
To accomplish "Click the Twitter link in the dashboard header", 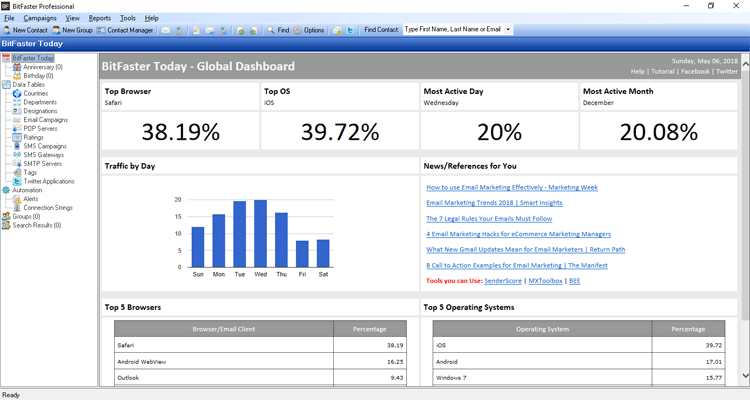I will [727, 71].
